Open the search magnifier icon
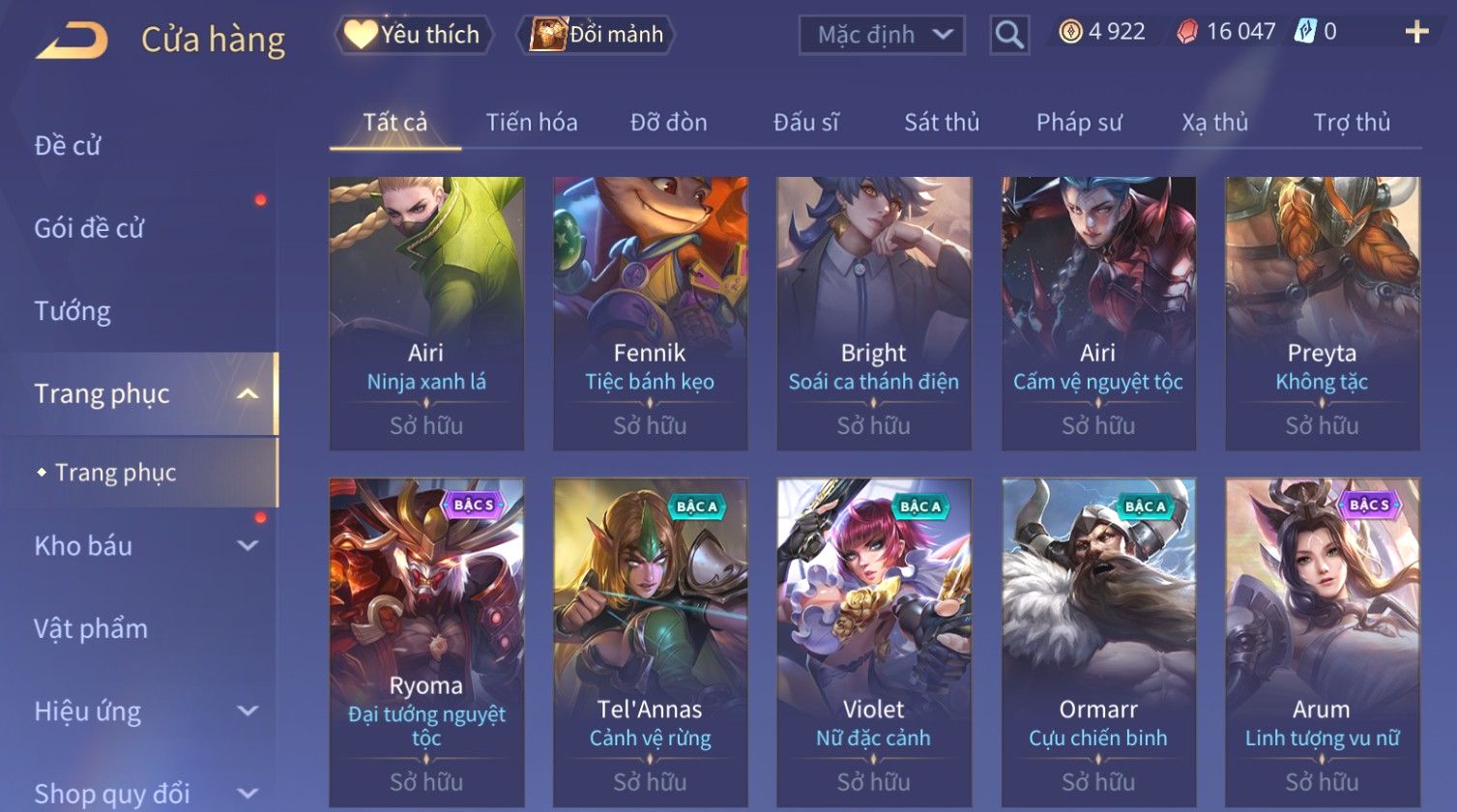This screenshot has height=812, width=1457. click(x=1009, y=35)
